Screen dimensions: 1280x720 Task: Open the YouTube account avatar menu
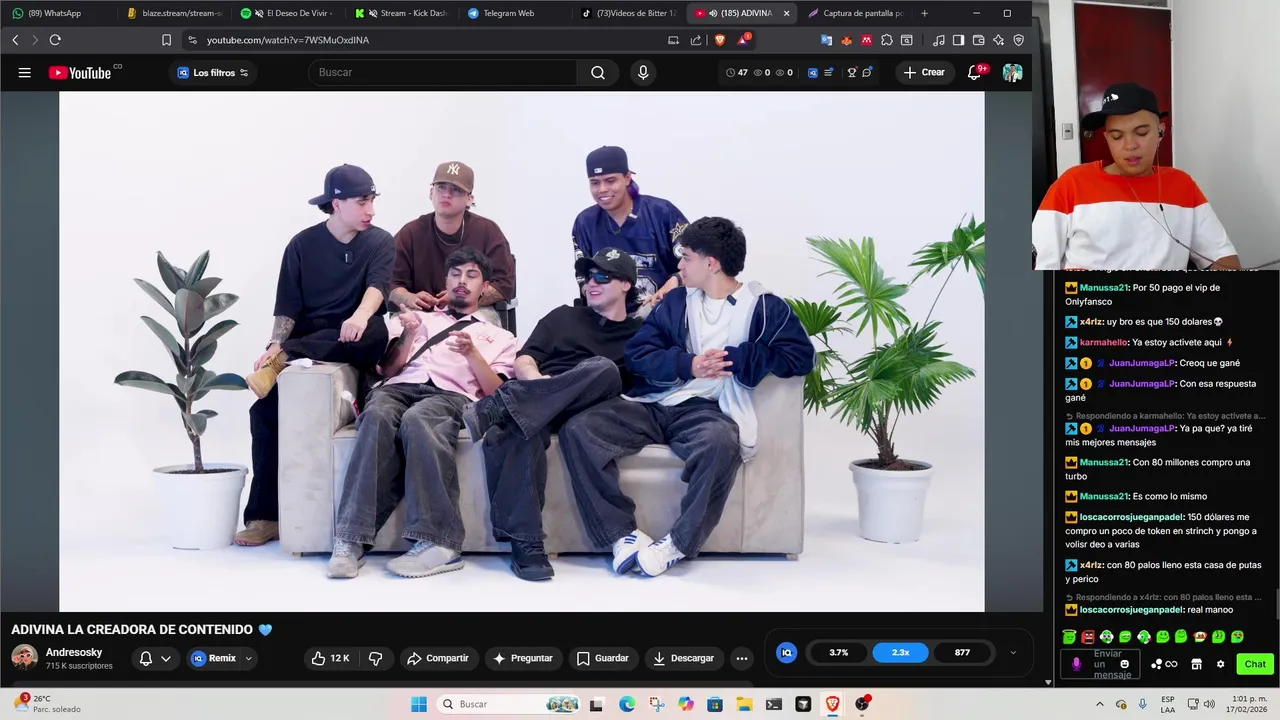1013,72
